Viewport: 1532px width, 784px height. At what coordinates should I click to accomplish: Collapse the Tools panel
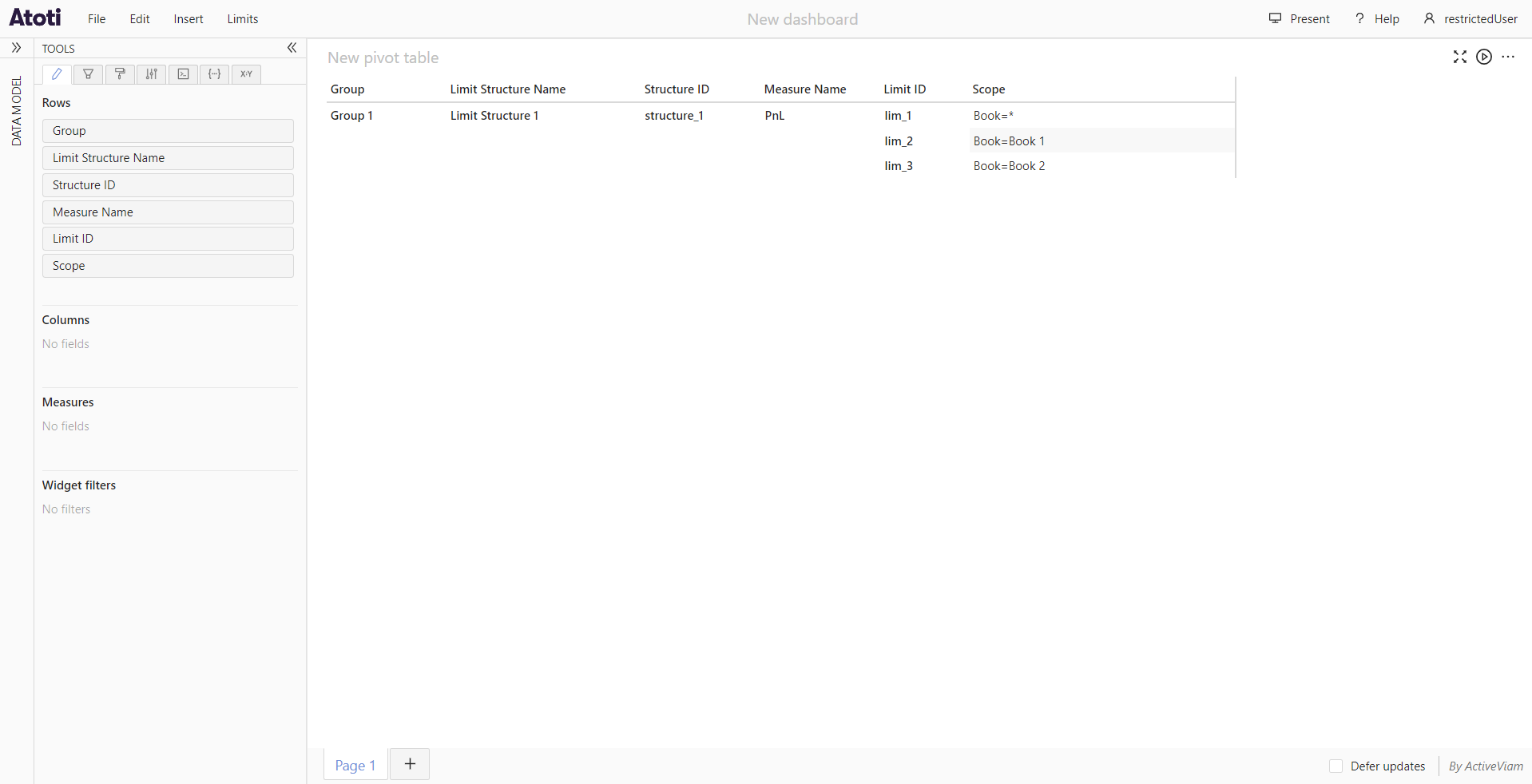(x=292, y=48)
